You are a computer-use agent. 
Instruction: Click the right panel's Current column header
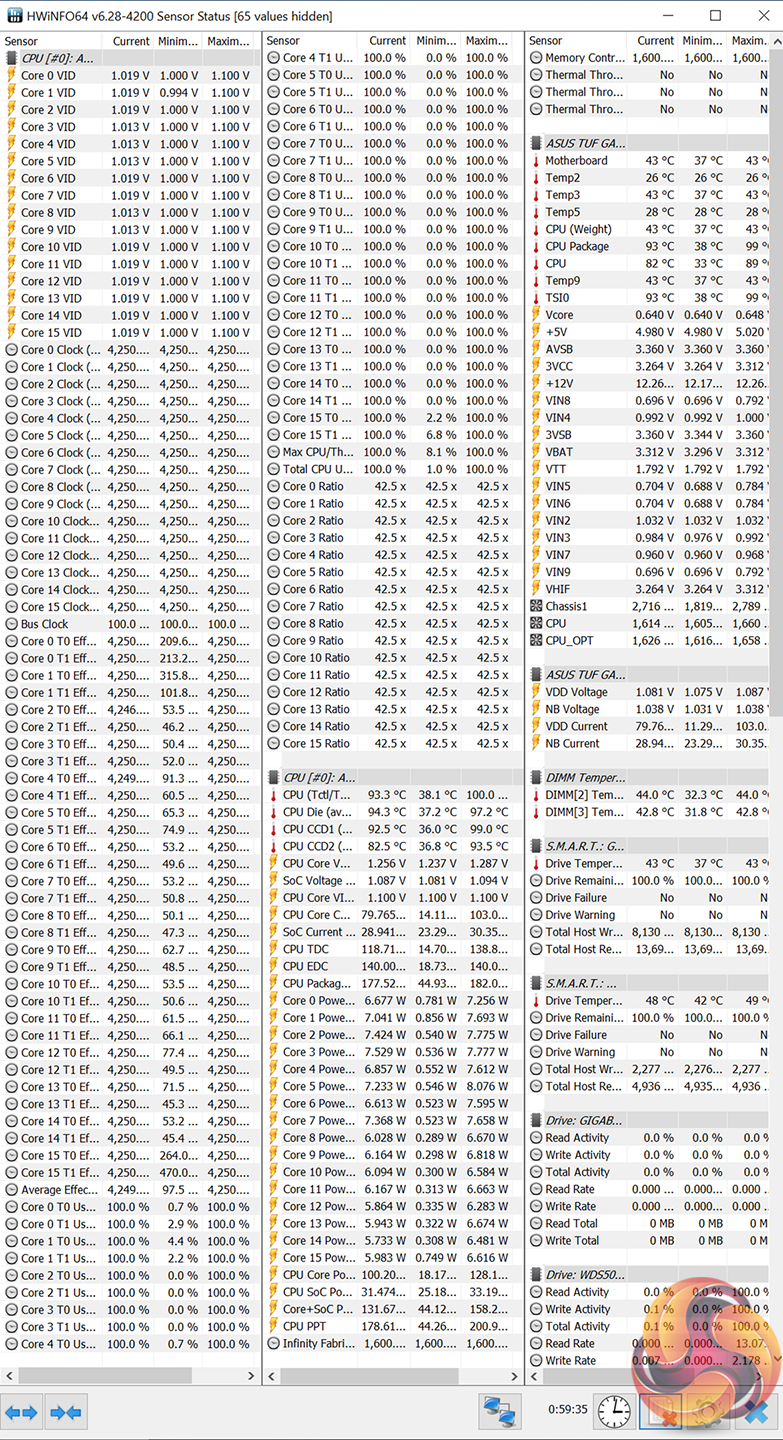pos(653,41)
